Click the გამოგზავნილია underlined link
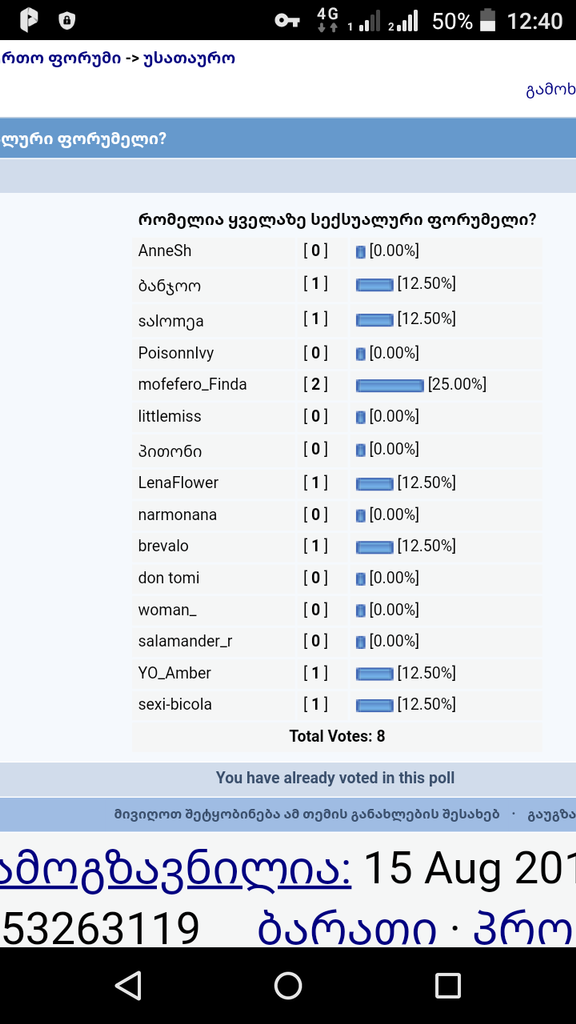 pyautogui.click(x=176, y=868)
